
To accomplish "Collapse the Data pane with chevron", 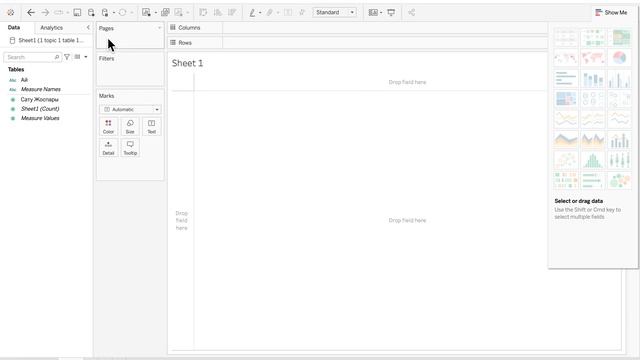I will click(x=88, y=27).
